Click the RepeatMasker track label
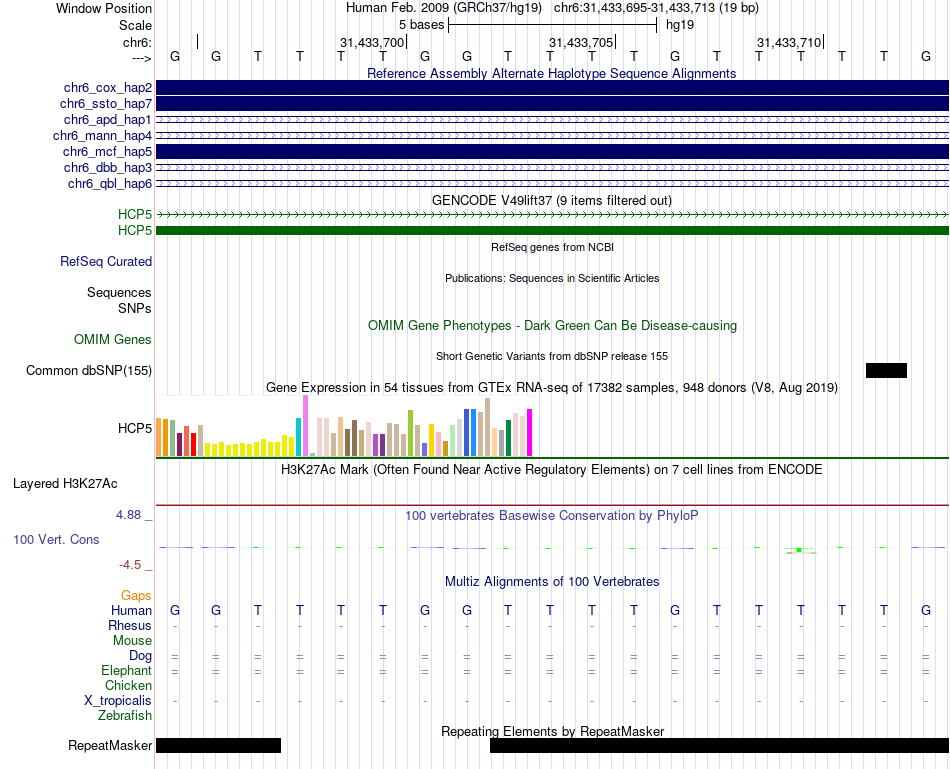The height and width of the screenshot is (769, 950). [x=110, y=745]
